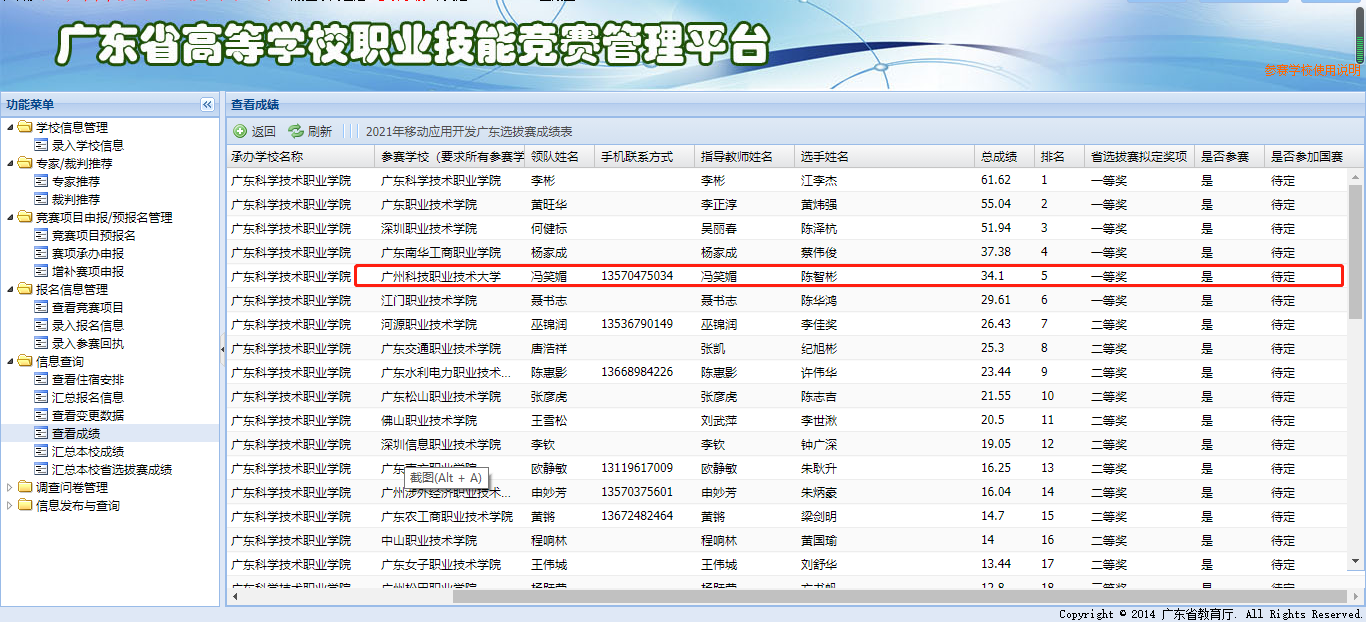Collapse the 信息查询 tree node
The image size is (1366, 622).
pyautogui.click(x=10, y=361)
